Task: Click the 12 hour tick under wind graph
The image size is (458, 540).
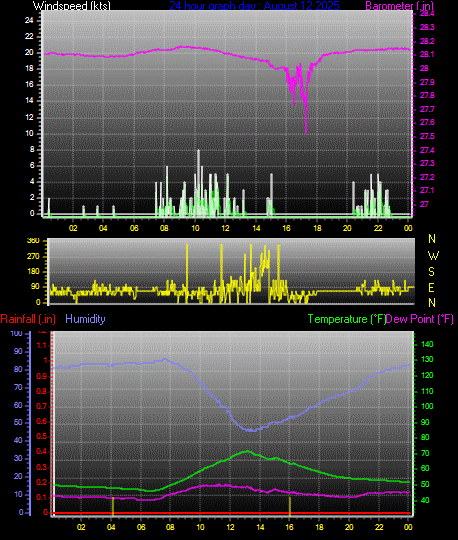Action: tap(225, 228)
